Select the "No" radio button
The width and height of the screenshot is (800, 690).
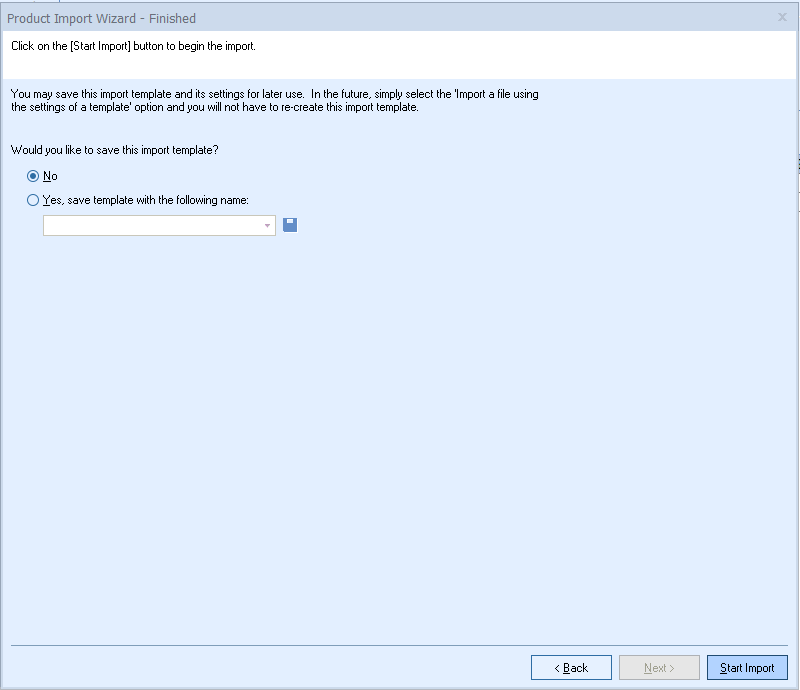[33, 176]
